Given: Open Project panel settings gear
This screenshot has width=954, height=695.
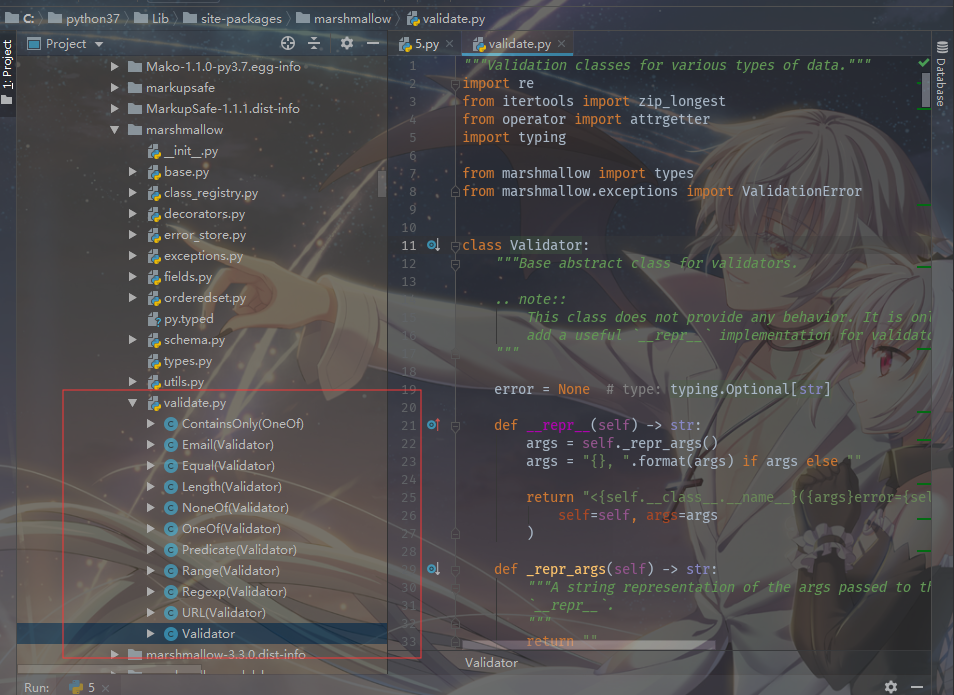Looking at the screenshot, I should point(347,43).
